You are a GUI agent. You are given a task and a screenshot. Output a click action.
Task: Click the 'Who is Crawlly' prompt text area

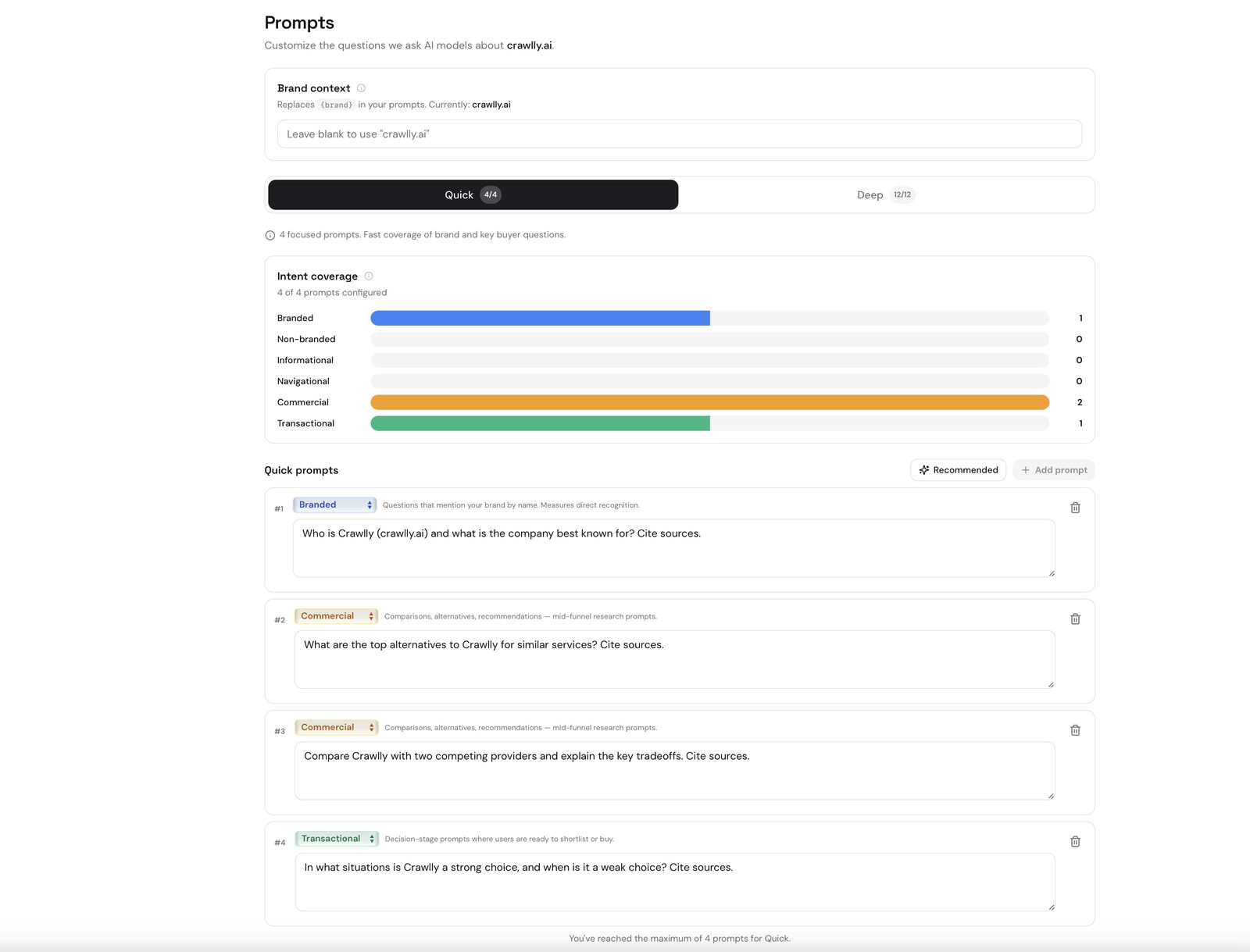[673, 548]
